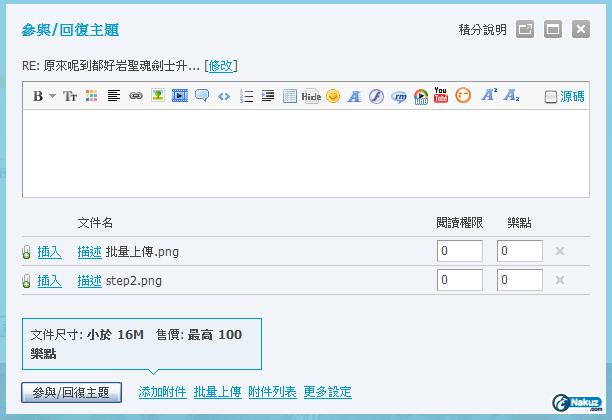Insert a hyperlink with chain icon

click(x=136, y=96)
